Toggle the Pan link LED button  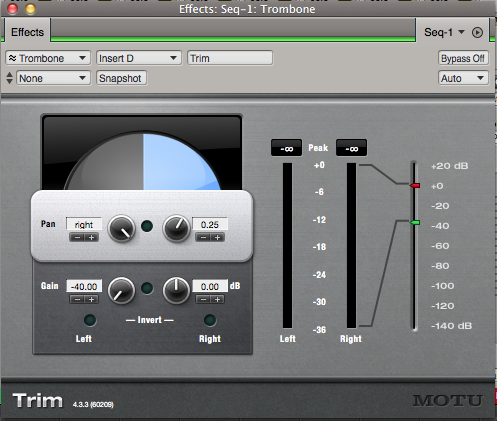tap(147, 226)
